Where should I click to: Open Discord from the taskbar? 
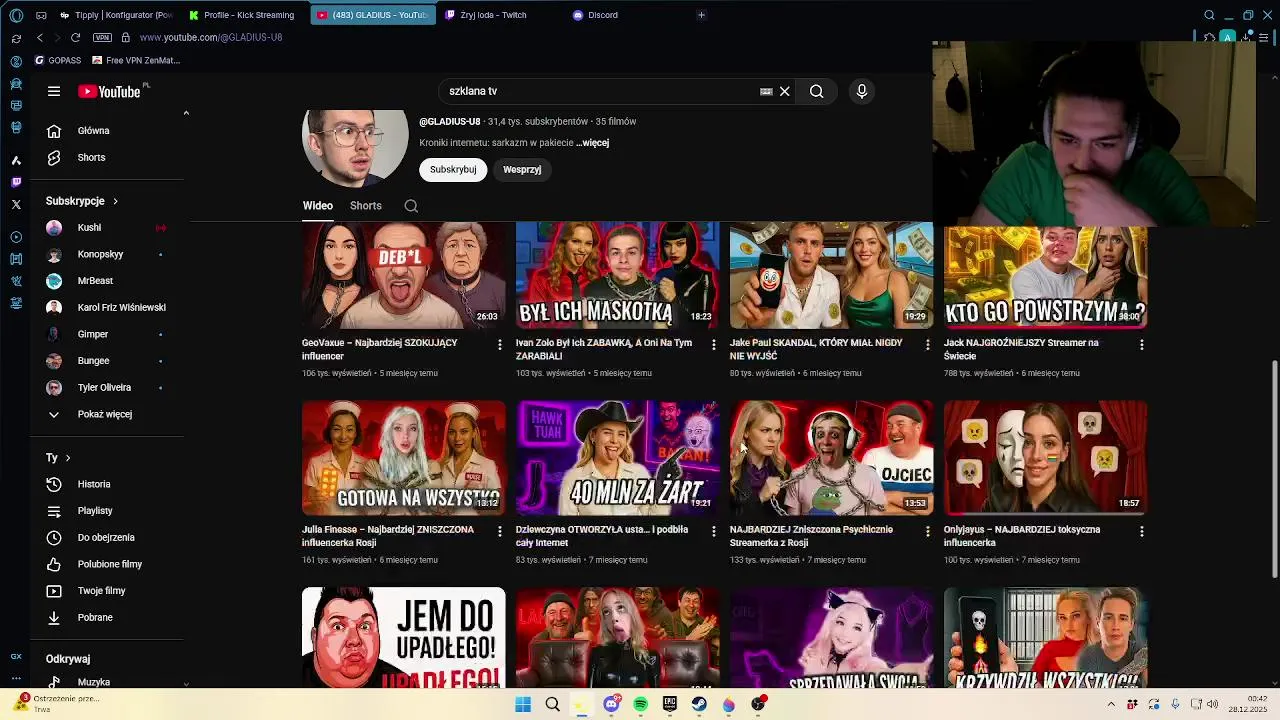coord(611,704)
